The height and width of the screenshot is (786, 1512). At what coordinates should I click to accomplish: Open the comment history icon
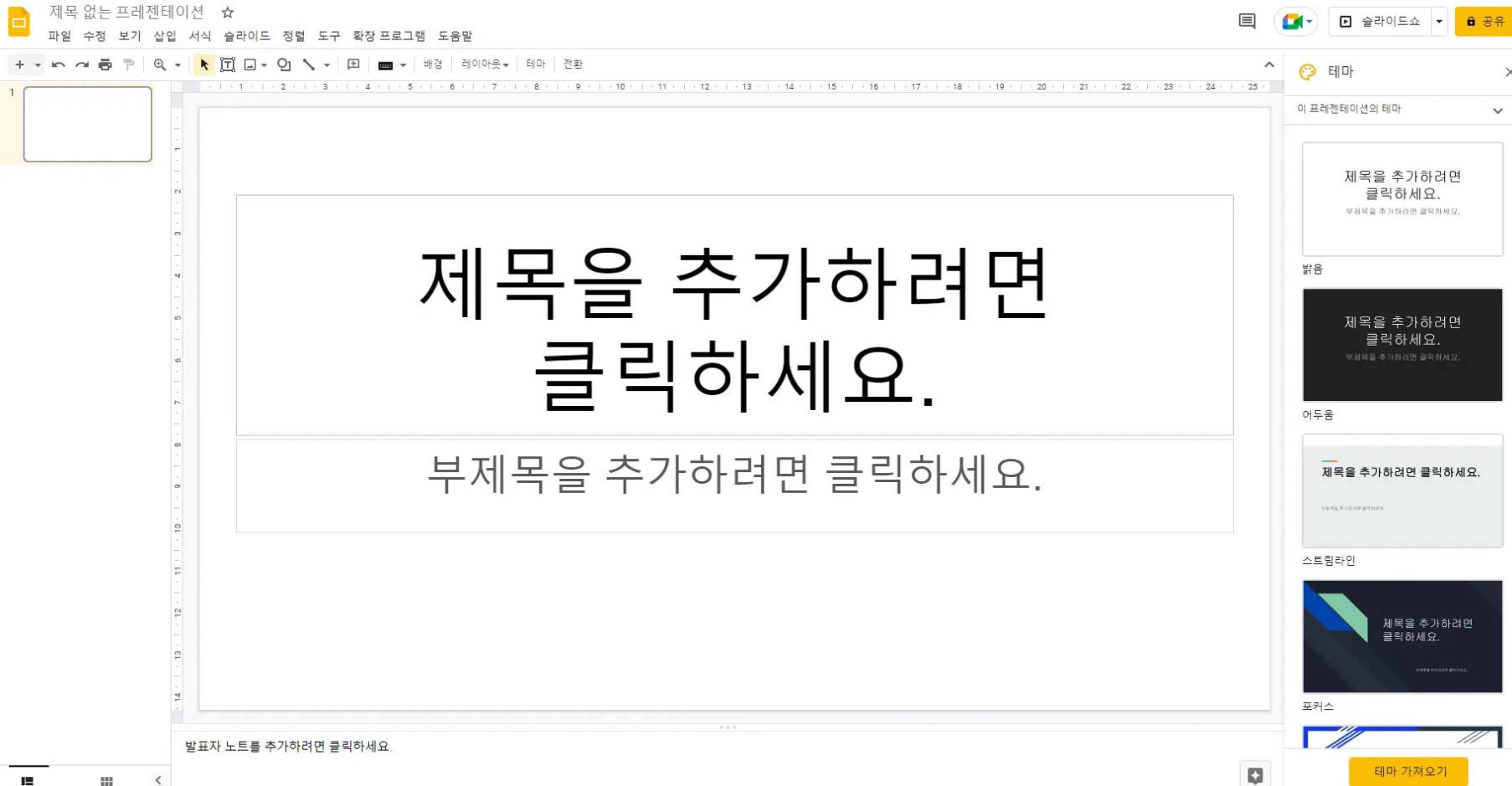coord(1247,21)
